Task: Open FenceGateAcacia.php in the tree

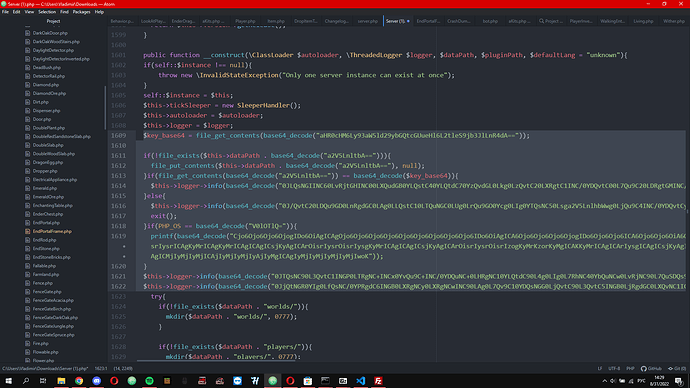Action: pyautogui.click(x=53, y=300)
